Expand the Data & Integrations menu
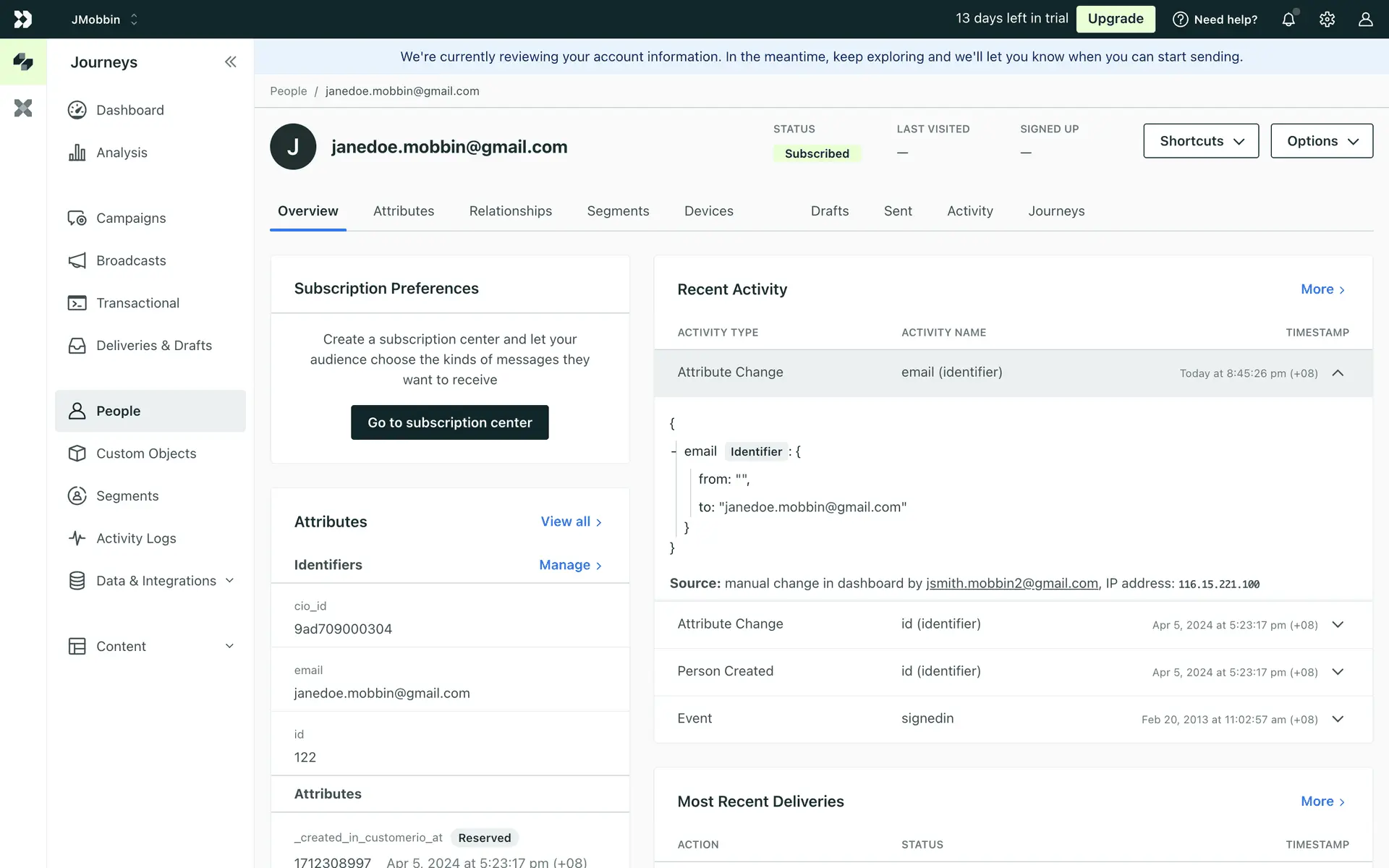Image resolution: width=1389 pixels, height=868 pixels. 156,581
